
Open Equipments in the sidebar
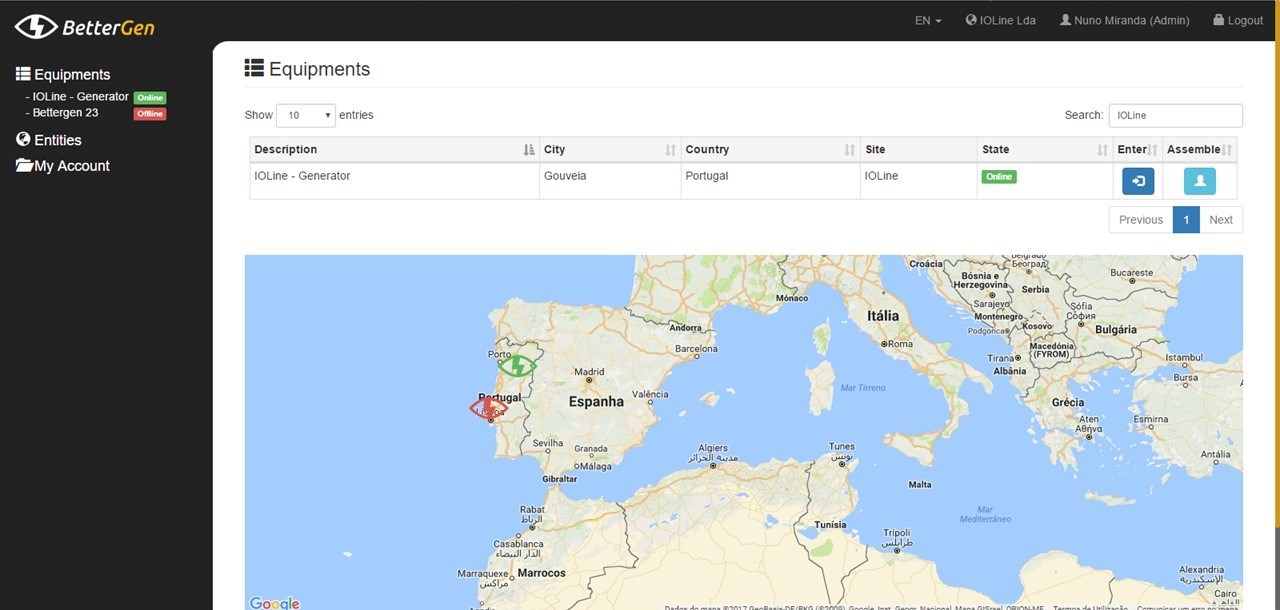click(63, 74)
